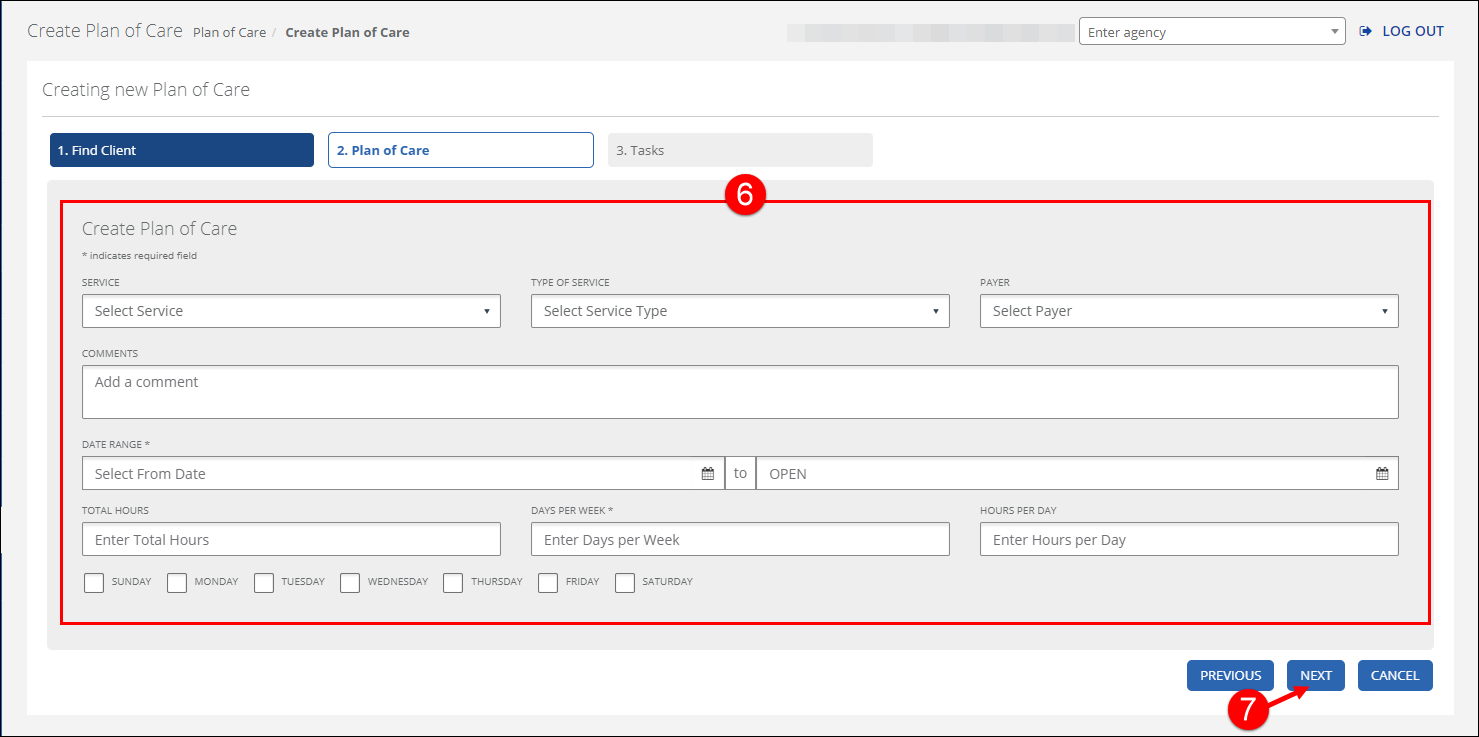Click the Add a comment text box
The height and width of the screenshot is (737, 1479).
click(740, 392)
